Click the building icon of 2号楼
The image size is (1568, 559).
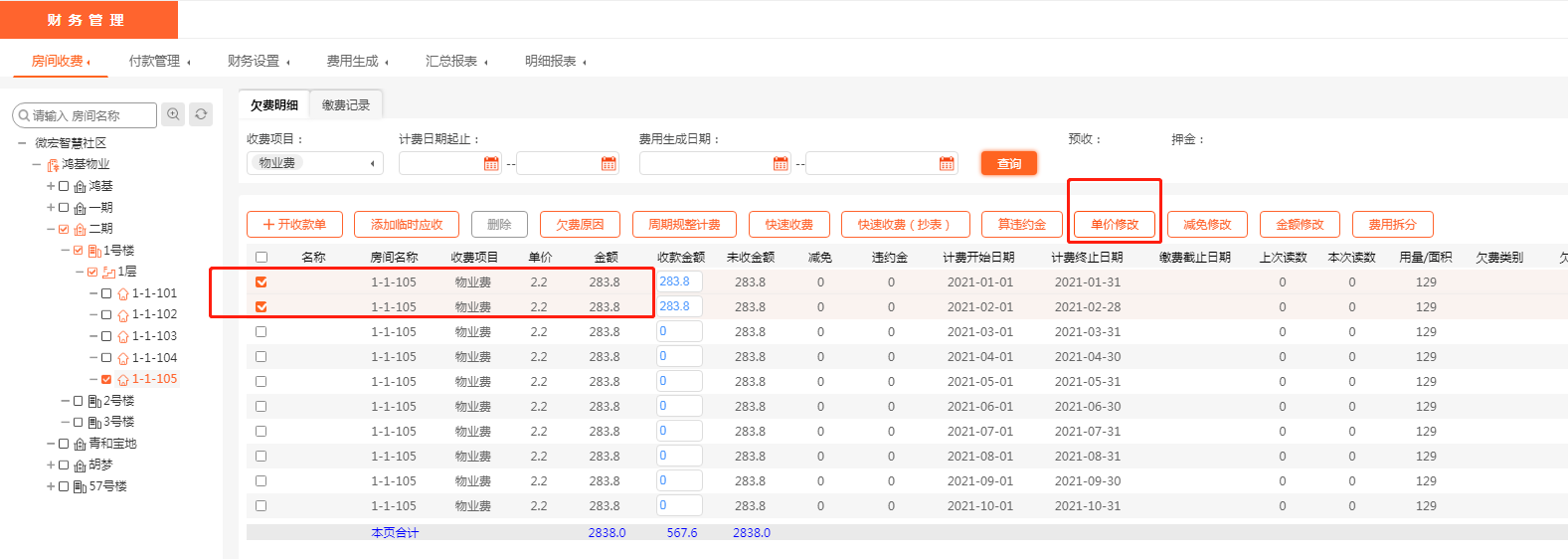click(x=94, y=401)
